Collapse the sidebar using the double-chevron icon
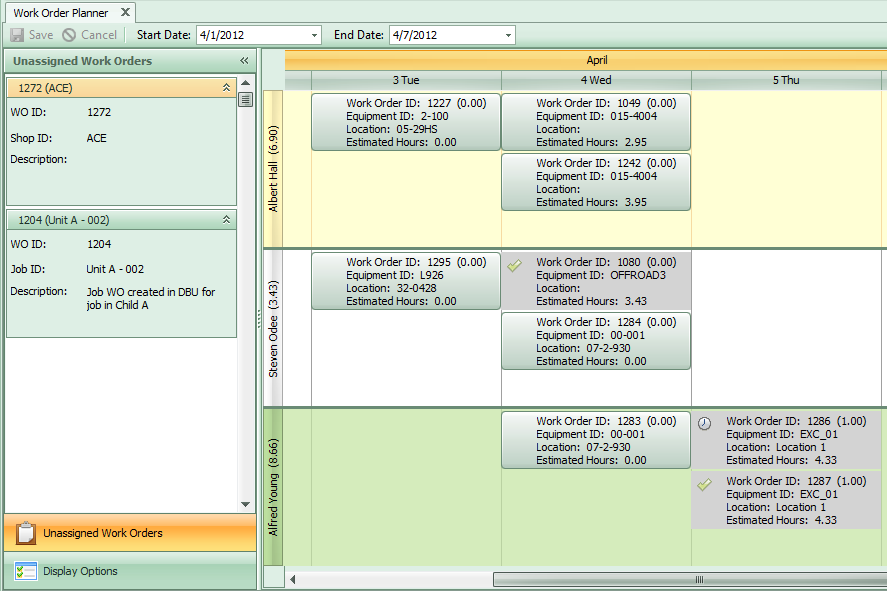The width and height of the screenshot is (887, 591). (x=244, y=60)
